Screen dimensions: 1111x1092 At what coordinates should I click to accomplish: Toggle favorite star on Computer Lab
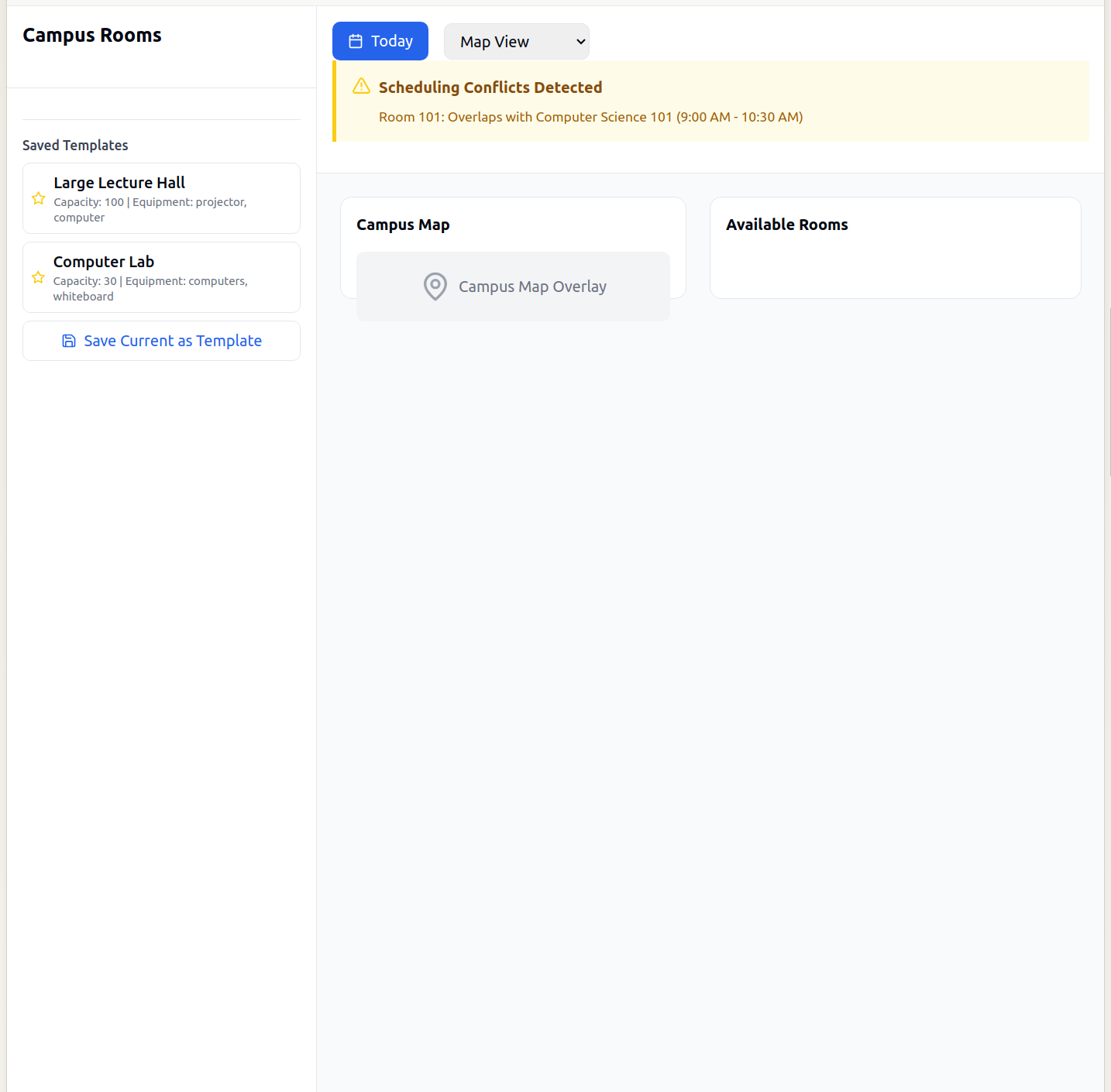click(x=38, y=278)
